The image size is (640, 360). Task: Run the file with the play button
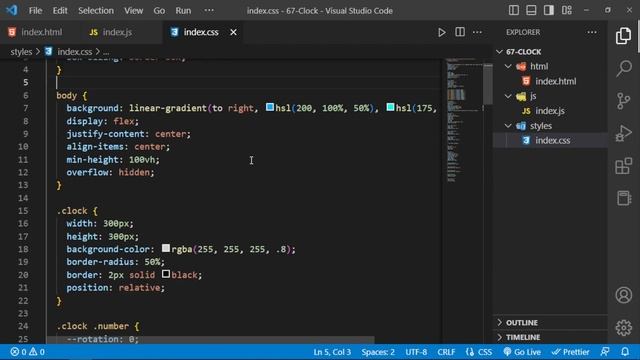(442, 32)
